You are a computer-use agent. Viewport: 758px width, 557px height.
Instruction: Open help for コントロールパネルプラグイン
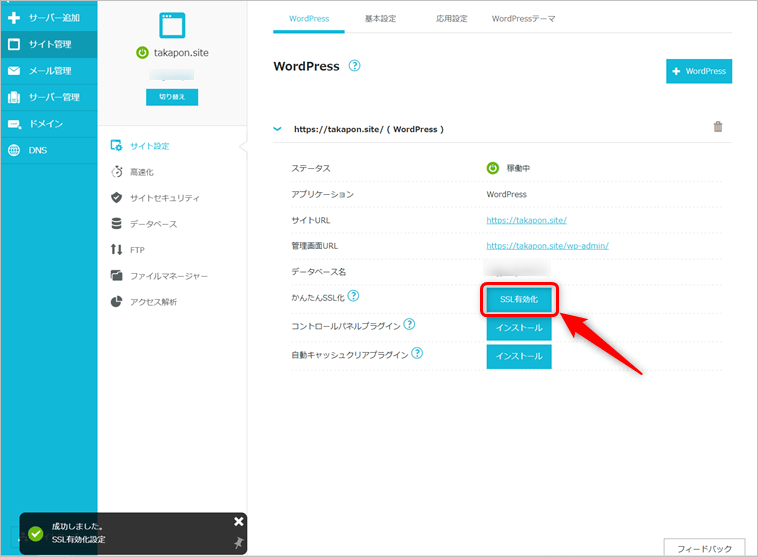click(409, 324)
